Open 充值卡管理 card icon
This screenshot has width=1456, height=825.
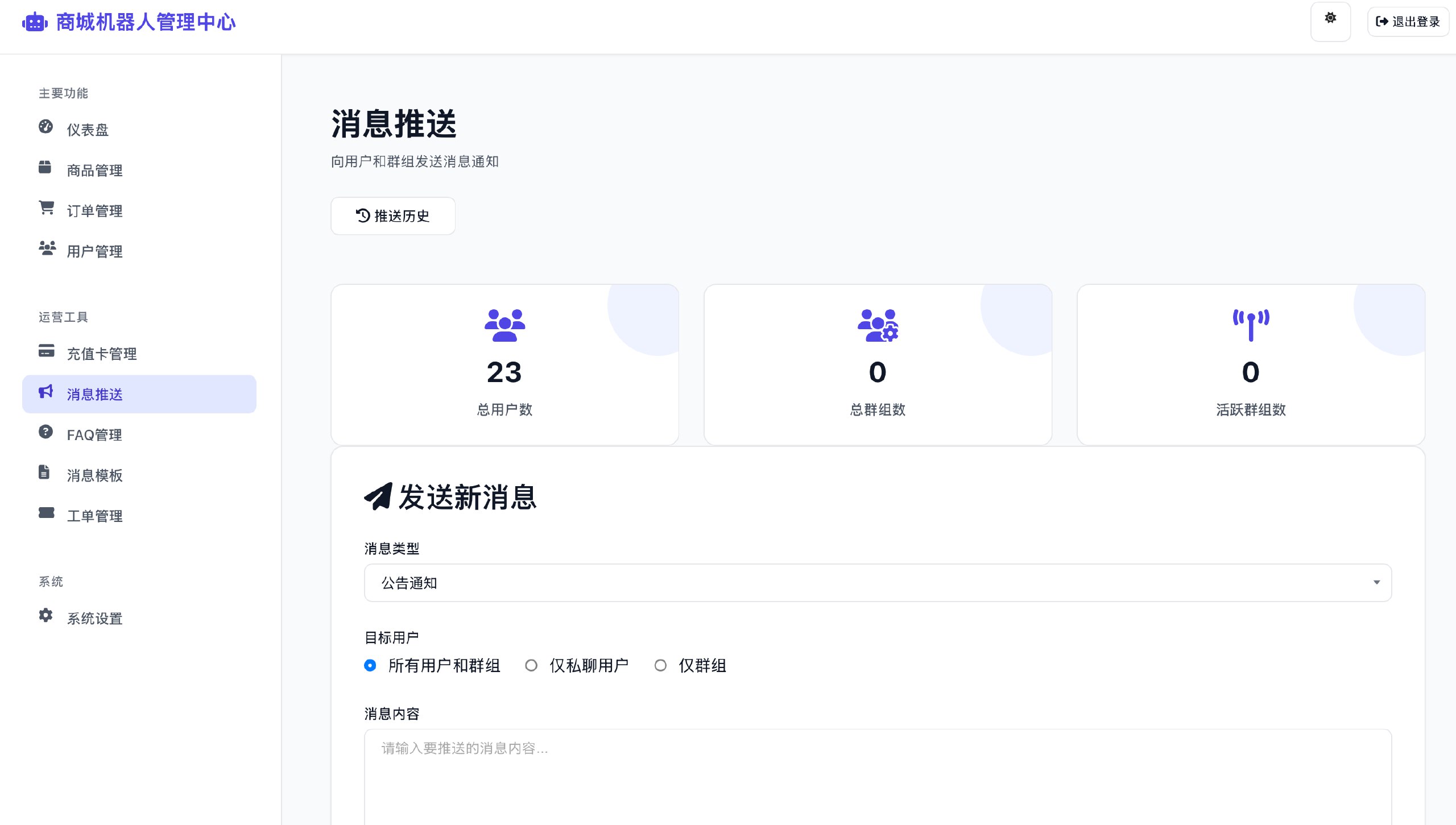(46, 353)
